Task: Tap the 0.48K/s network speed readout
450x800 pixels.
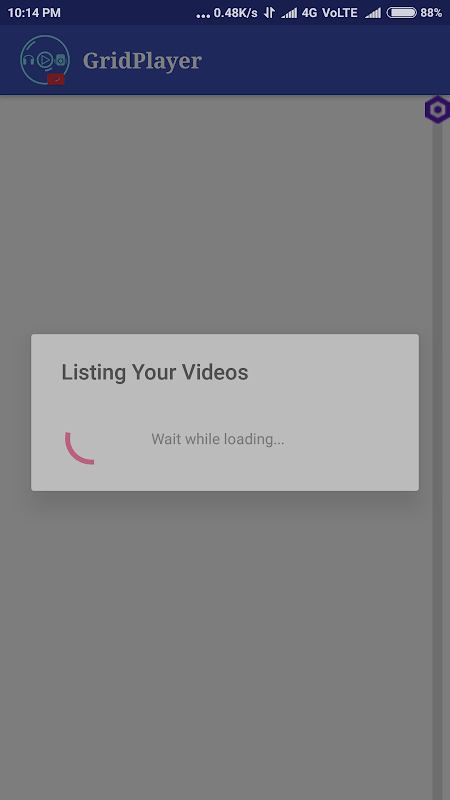Action: click(236, 13)
